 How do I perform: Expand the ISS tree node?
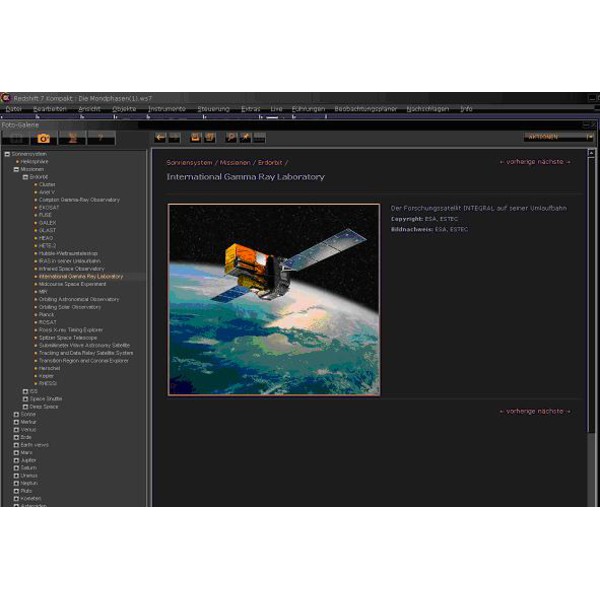(x=25, y=391)
